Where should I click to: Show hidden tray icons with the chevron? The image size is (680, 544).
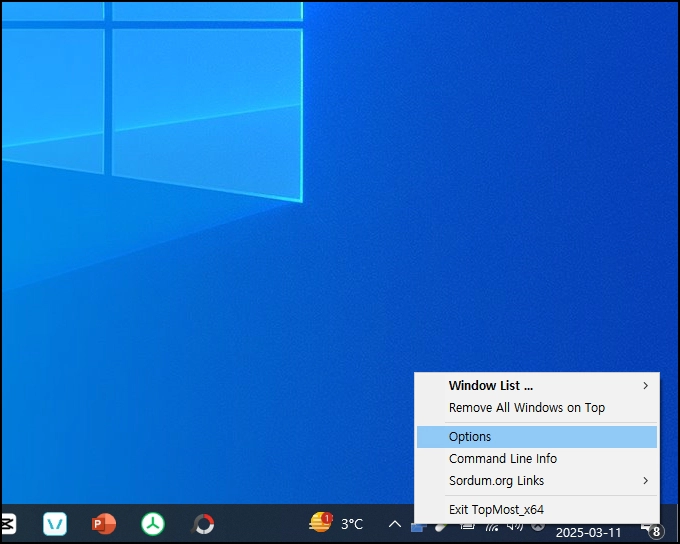coord(395,524)
